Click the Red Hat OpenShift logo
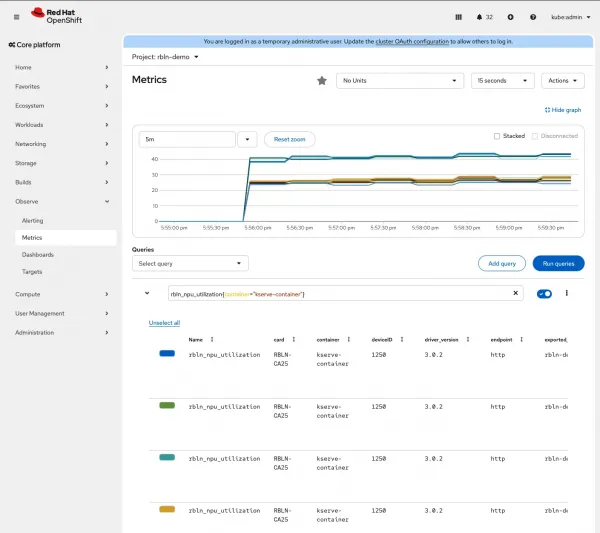This screenshot has height=533, width=600. pyautogui.click(x=57, y=16)
